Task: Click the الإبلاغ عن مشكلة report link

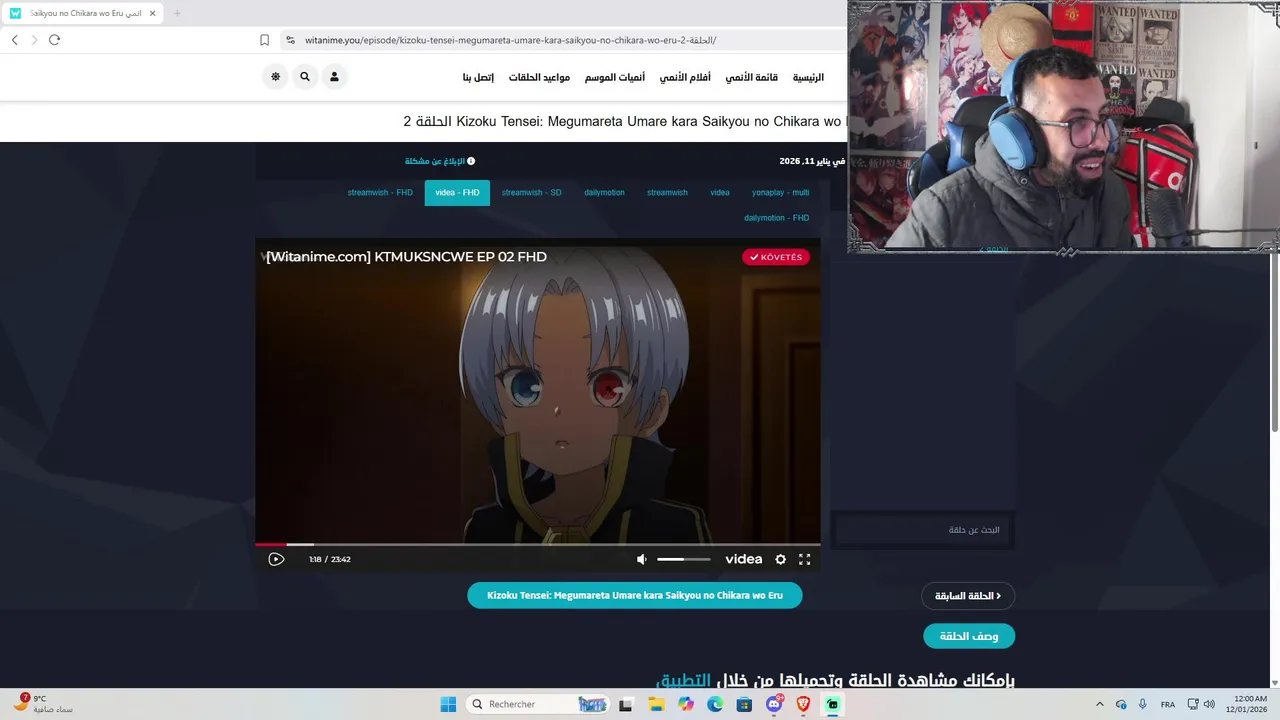Action: click(x=440, y=161)
